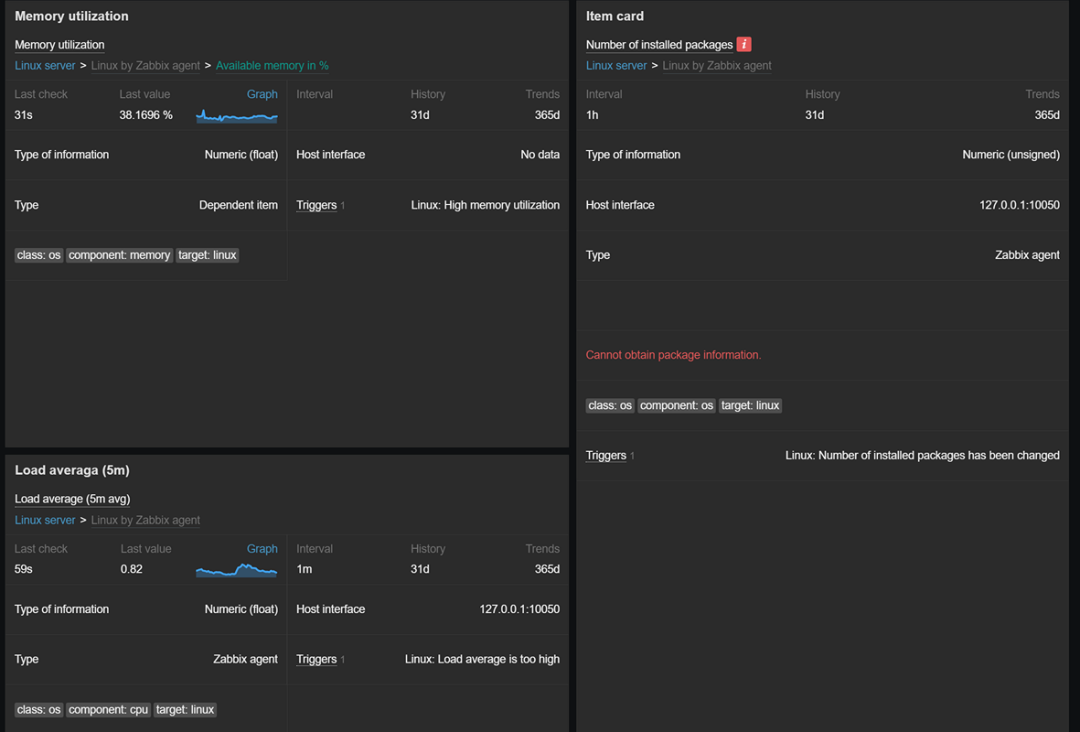This screenshot has height=732, width=1080.
Task: Select the component: memory tag
Action: pos(119,255)
